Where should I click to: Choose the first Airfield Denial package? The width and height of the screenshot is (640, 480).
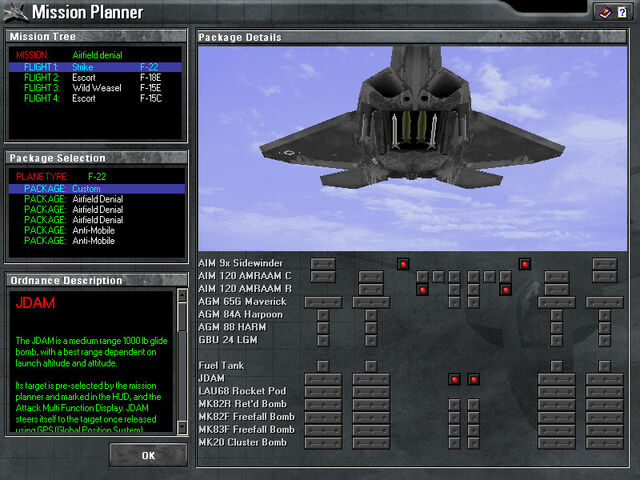(97, 199)
